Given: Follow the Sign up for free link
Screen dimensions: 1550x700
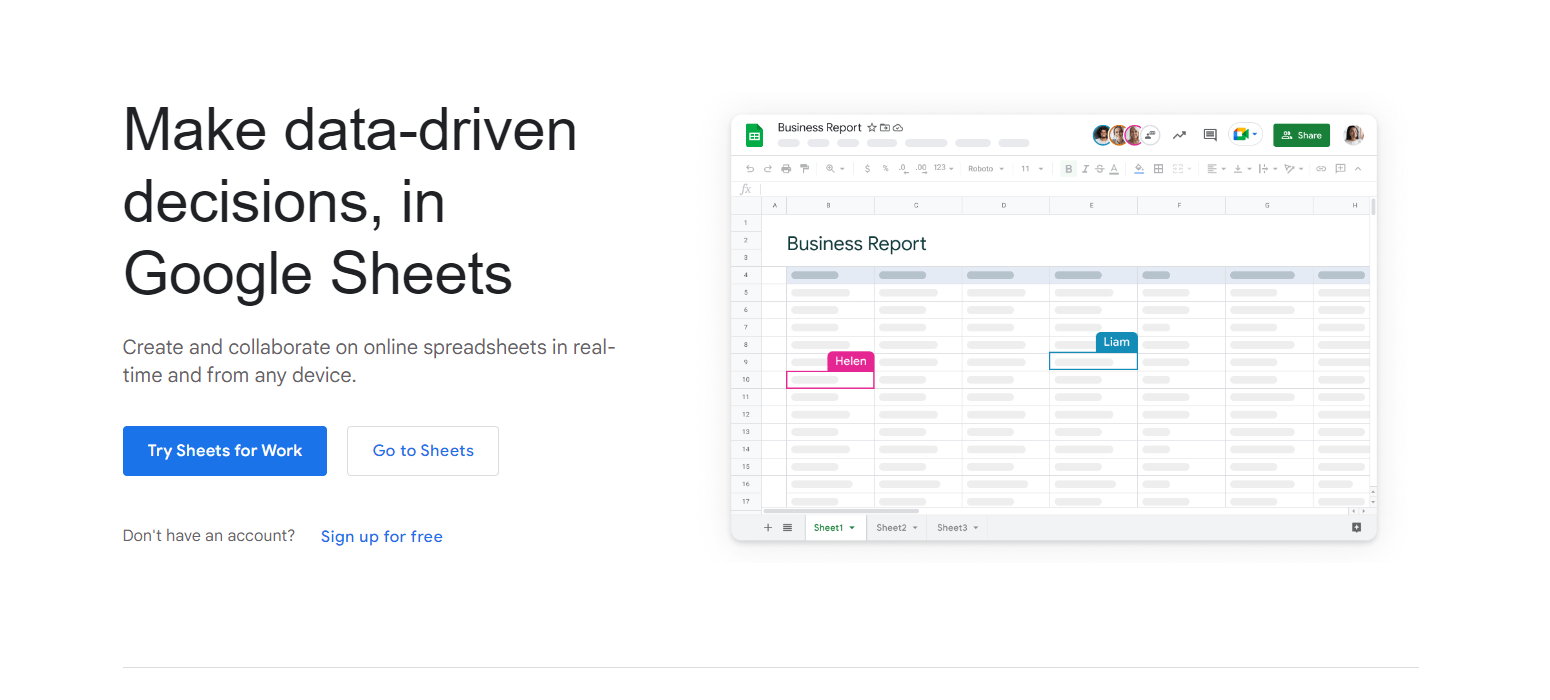Looking at the screenshot, I should [x=382, y=537].
